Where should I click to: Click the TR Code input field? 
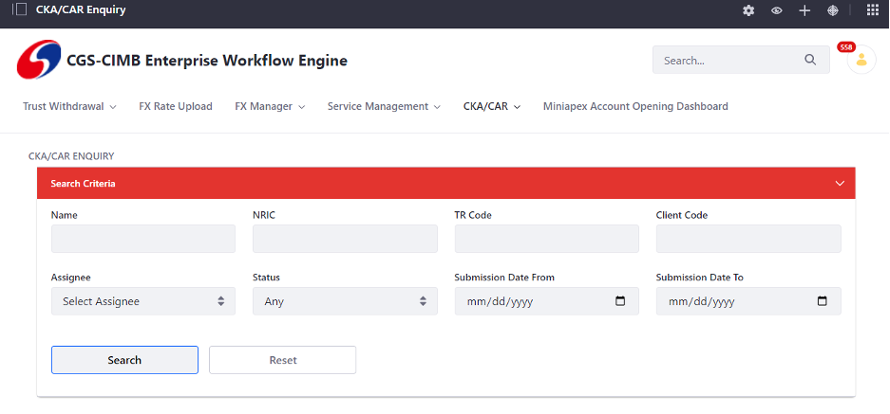[547, 239]
